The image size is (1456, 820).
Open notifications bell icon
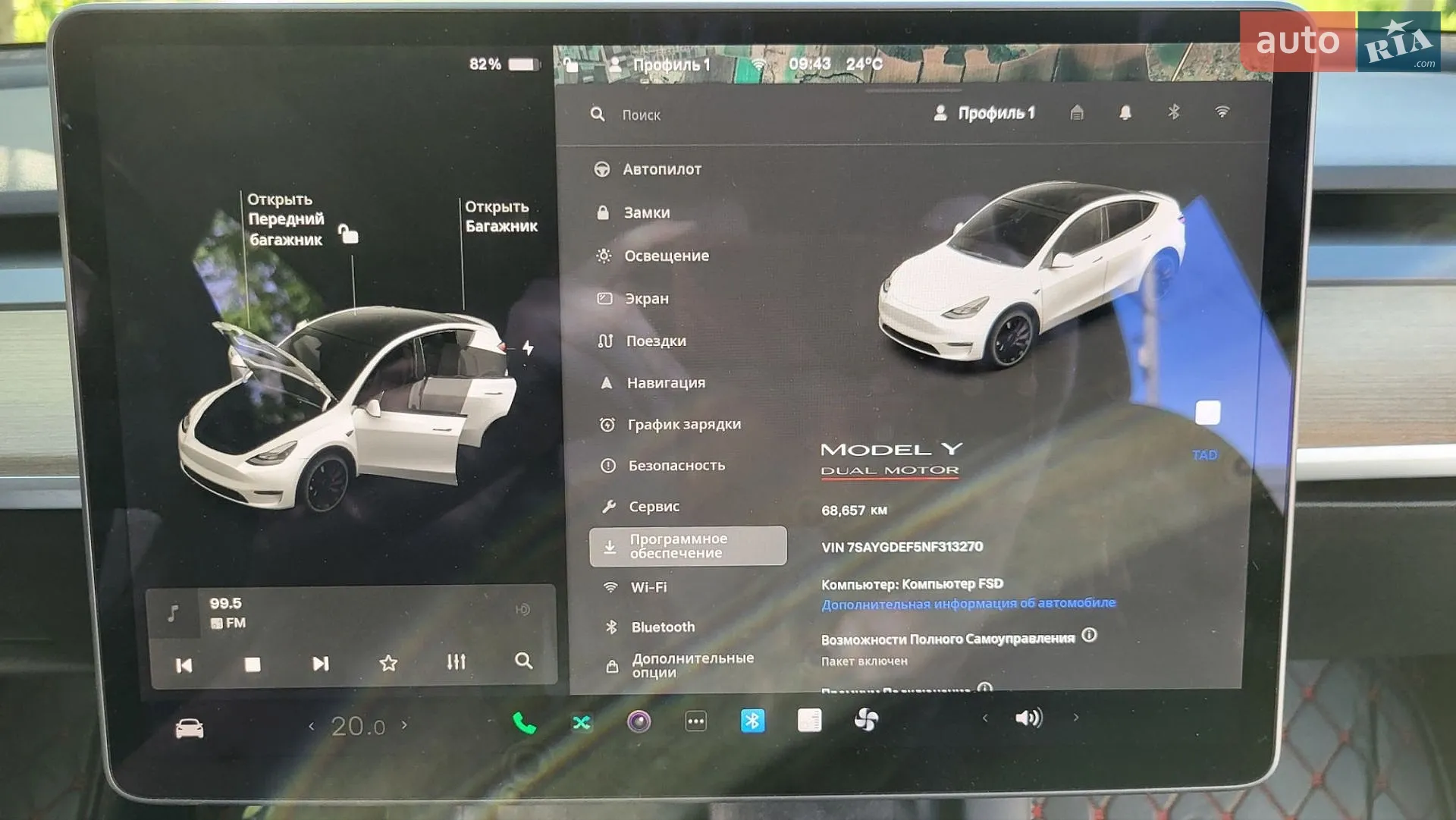pos(1125,113)
